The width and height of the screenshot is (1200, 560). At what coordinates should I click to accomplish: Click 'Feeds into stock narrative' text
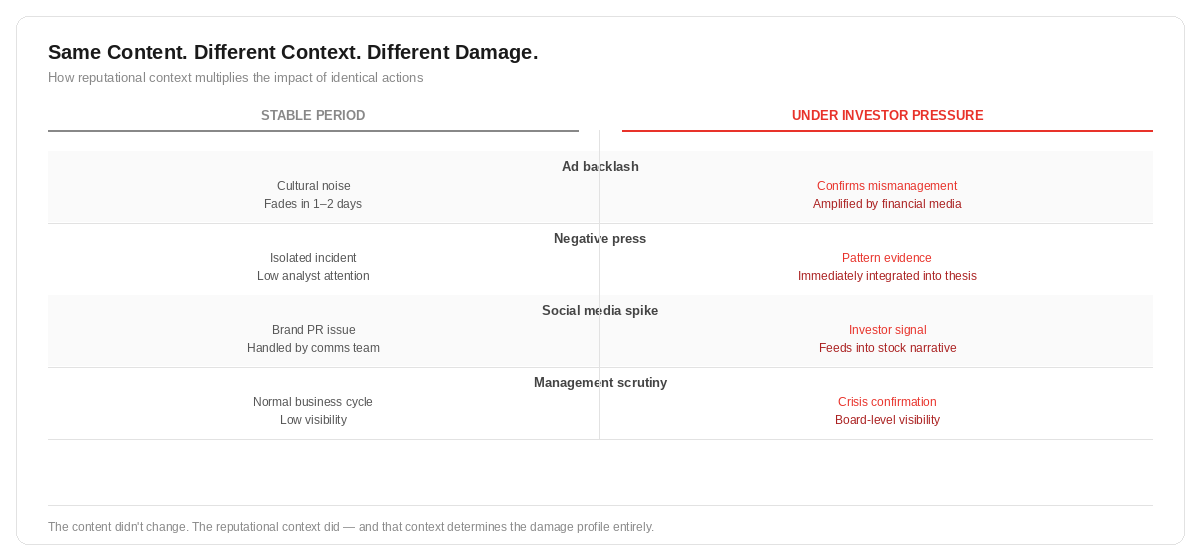pyautogui.click(x=887, y=348)
